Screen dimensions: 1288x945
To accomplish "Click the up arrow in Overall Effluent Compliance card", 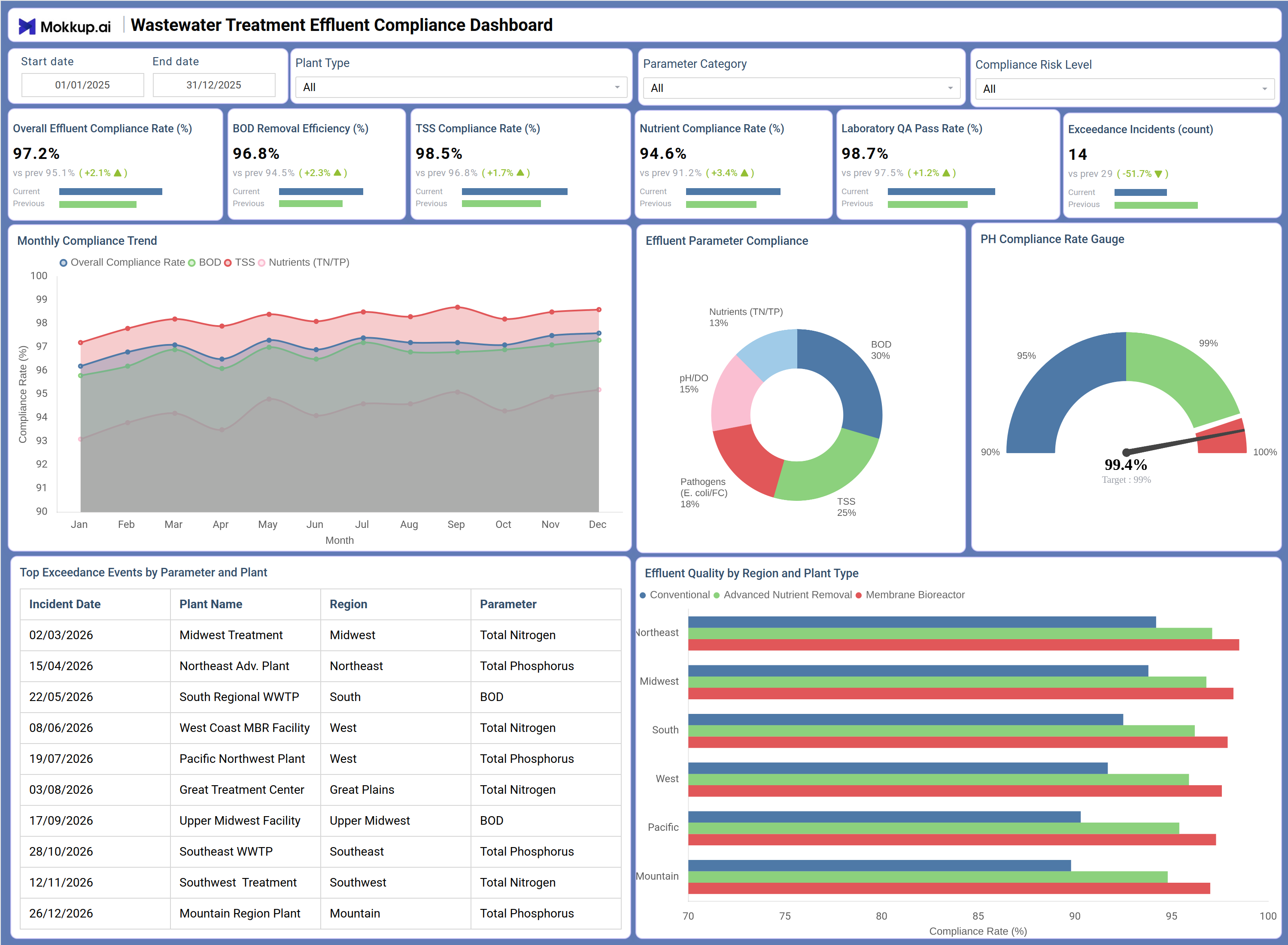I will 118,173.
